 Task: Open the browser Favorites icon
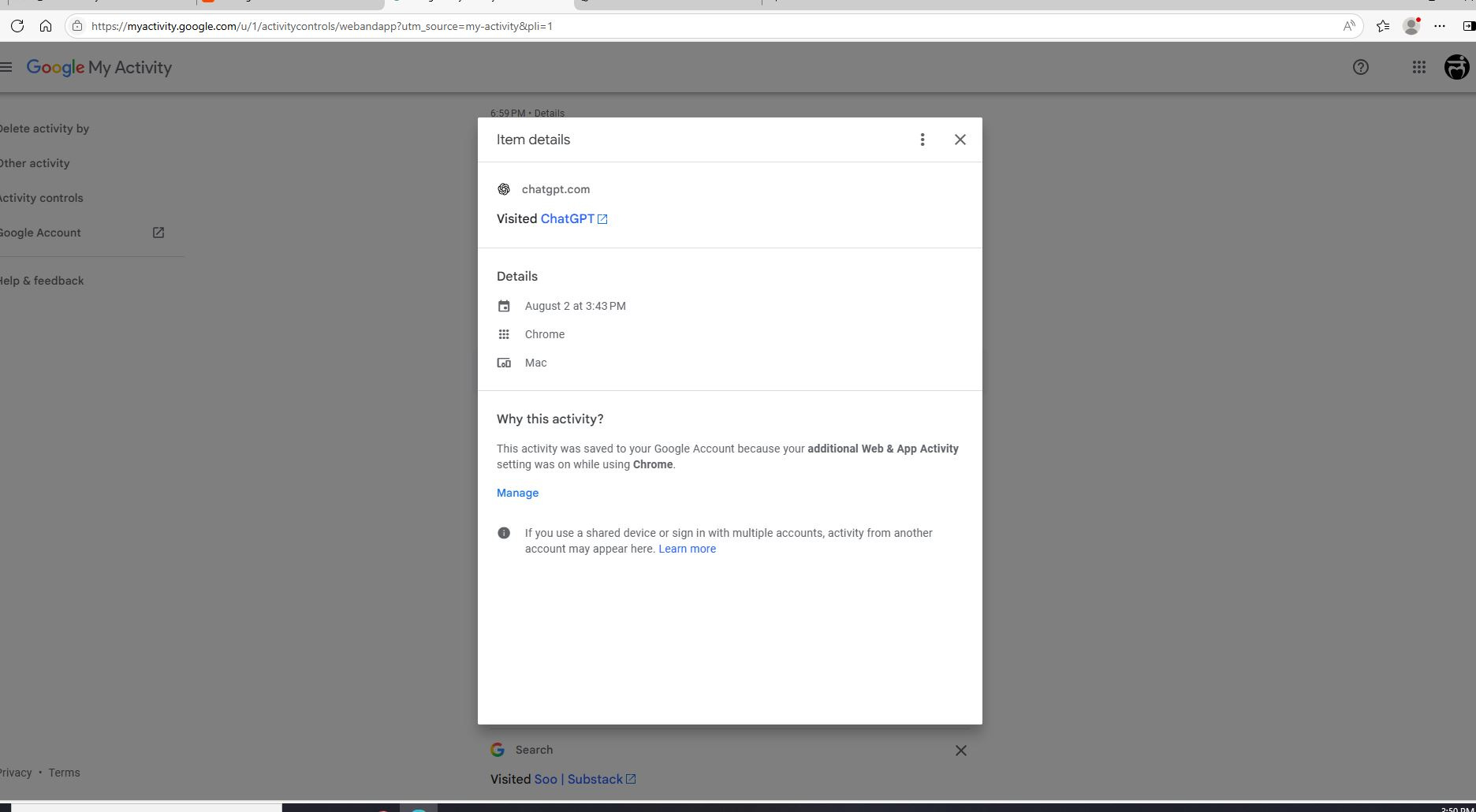[1382, 26]
